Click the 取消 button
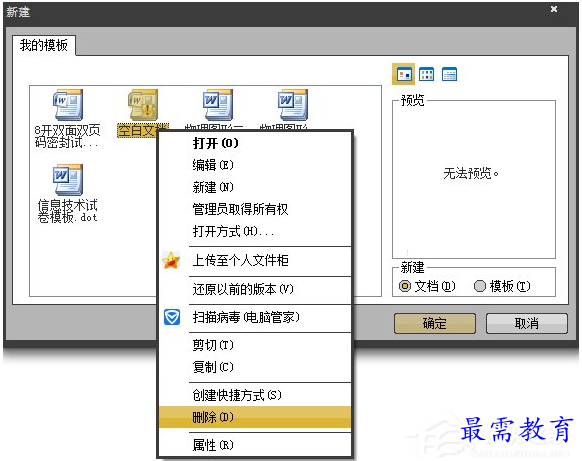Image resolution: width=582 pixels, height=461 pixels. click(x=527, y=323)
